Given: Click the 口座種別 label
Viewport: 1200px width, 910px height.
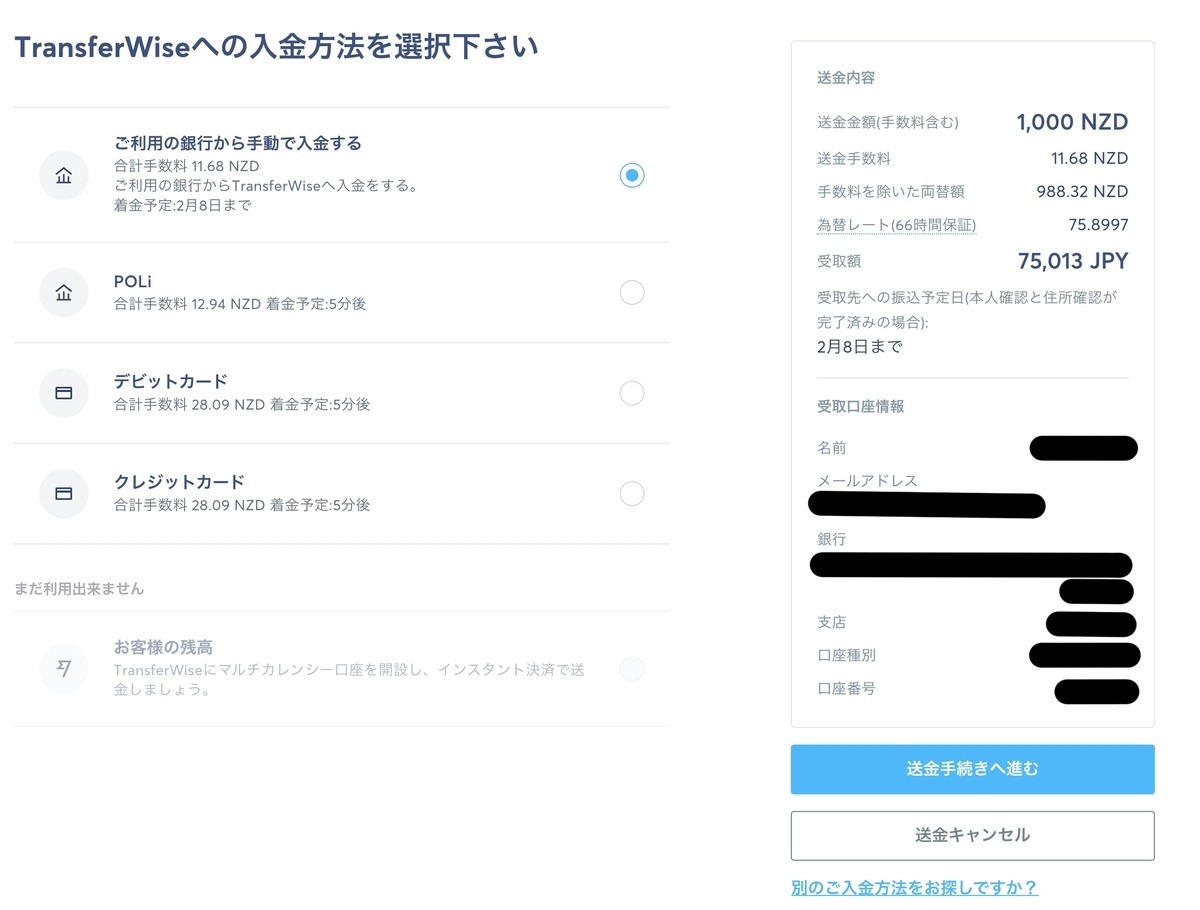Looking at the screenshot, I should click(846, 656).
